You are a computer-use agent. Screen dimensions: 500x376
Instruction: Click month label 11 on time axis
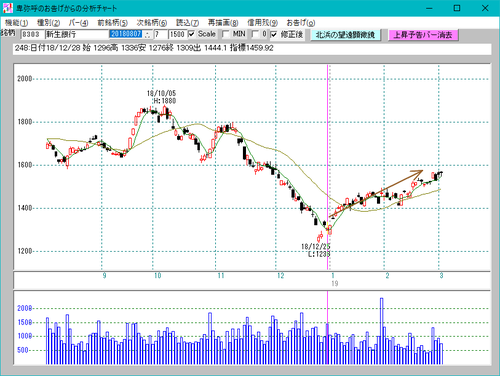221,276
